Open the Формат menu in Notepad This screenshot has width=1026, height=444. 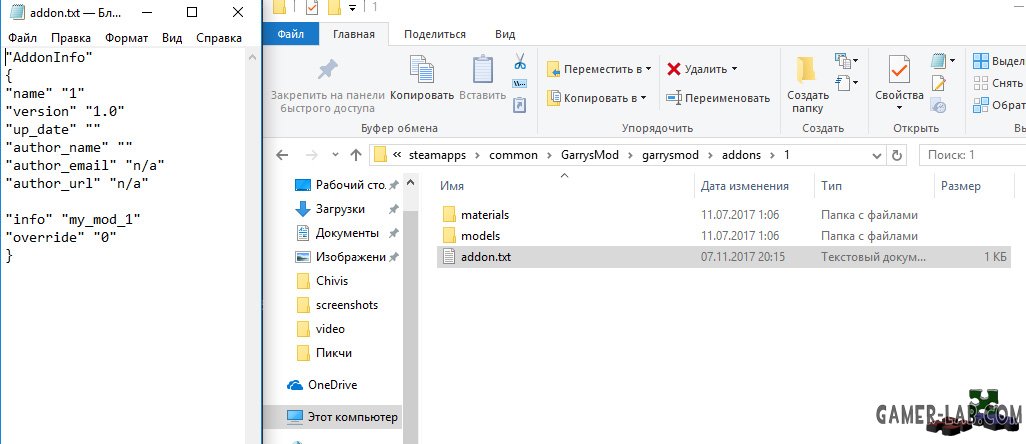127,38
